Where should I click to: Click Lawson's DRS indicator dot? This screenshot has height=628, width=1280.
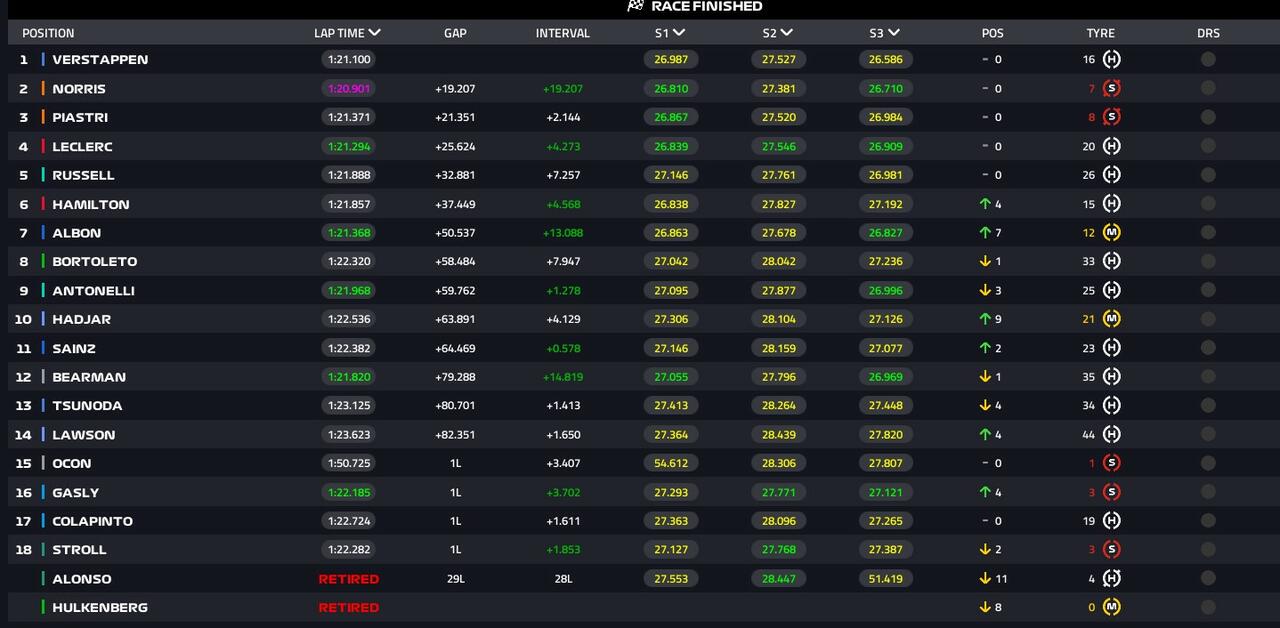[1208, 434]
